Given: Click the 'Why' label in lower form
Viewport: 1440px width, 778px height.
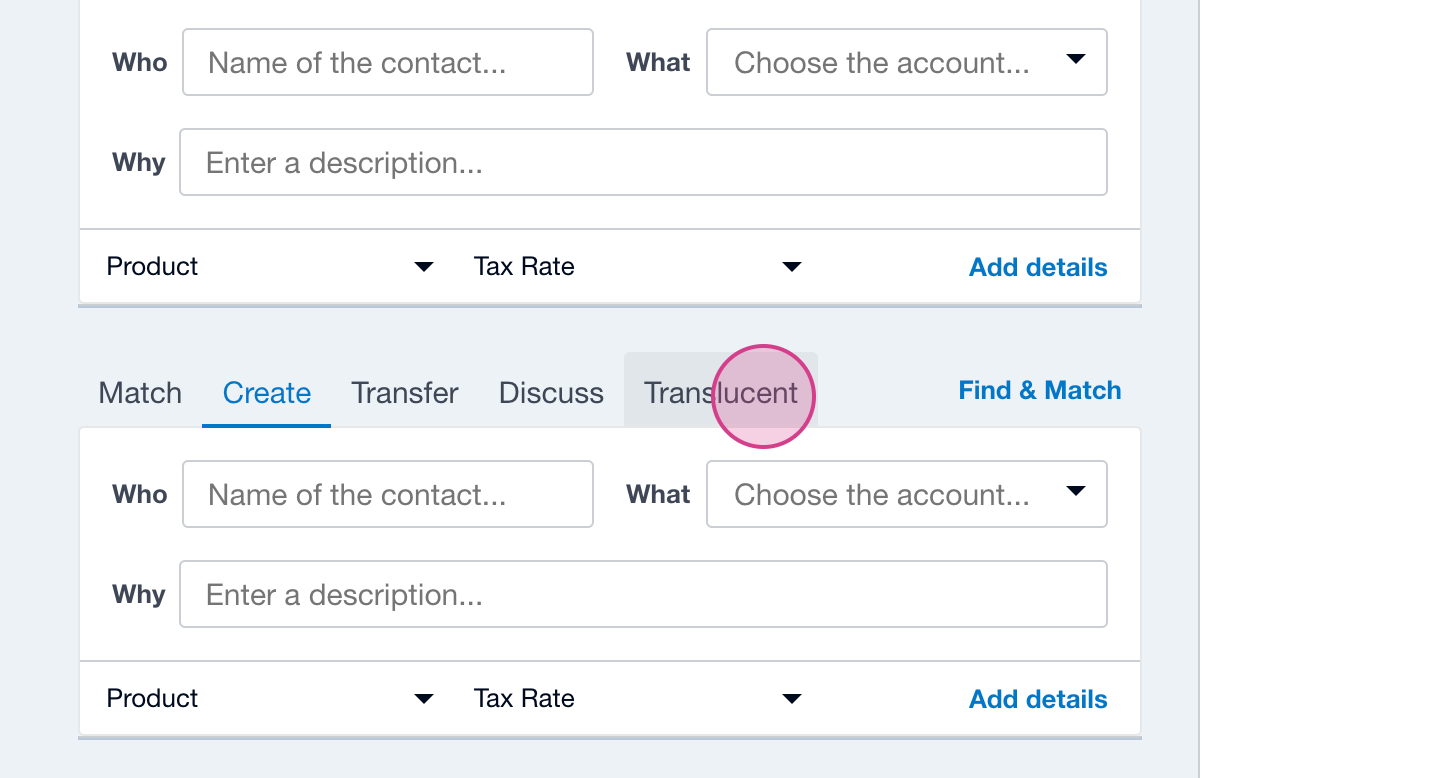Looking at the screenshot, I should [x=139, y=595].
